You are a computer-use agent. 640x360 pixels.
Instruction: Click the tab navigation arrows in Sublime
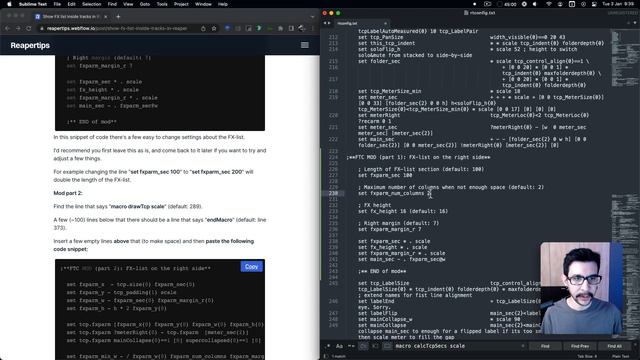pos(327,23)
